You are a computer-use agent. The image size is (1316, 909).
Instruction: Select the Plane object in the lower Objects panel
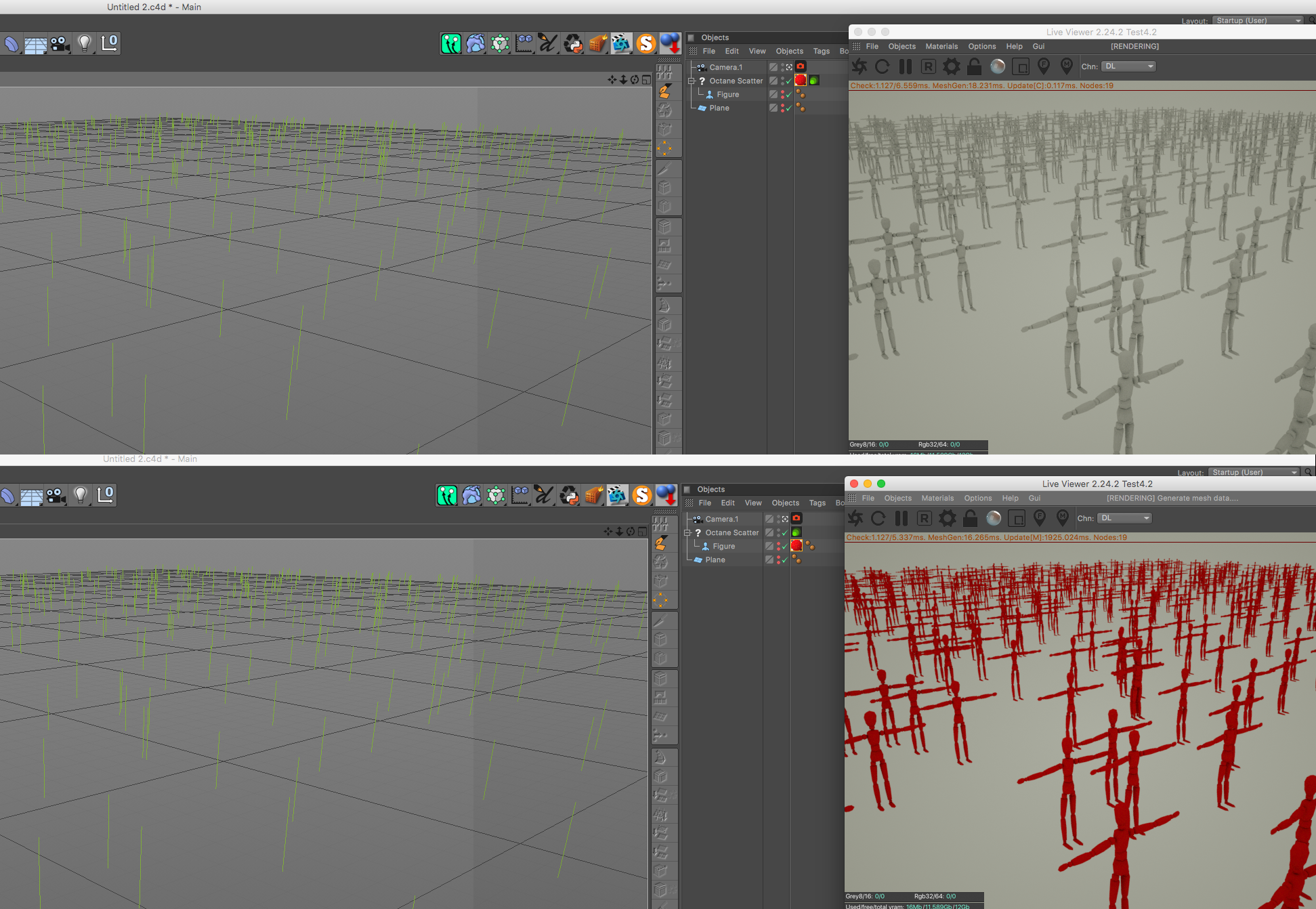(715, 560)
